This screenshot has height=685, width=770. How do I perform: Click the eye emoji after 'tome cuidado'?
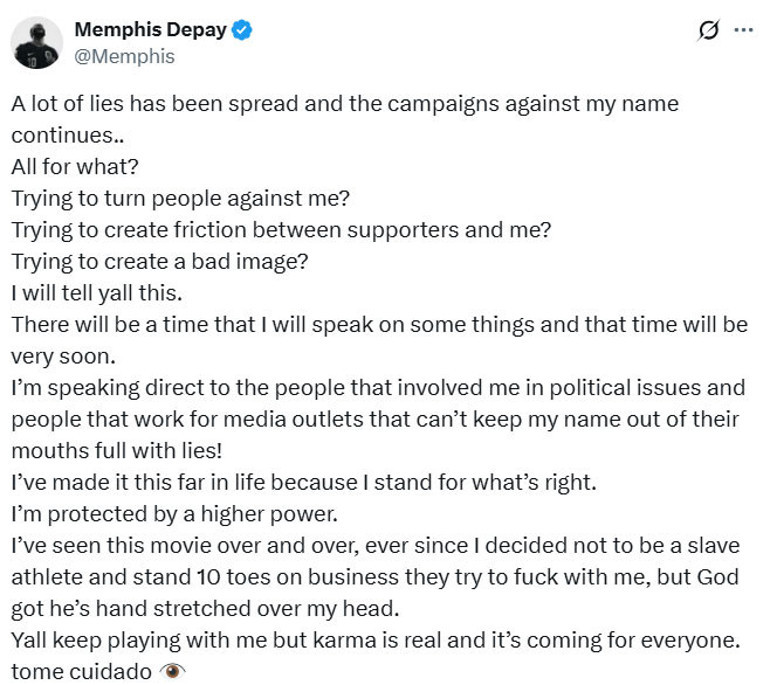[172, 670]
